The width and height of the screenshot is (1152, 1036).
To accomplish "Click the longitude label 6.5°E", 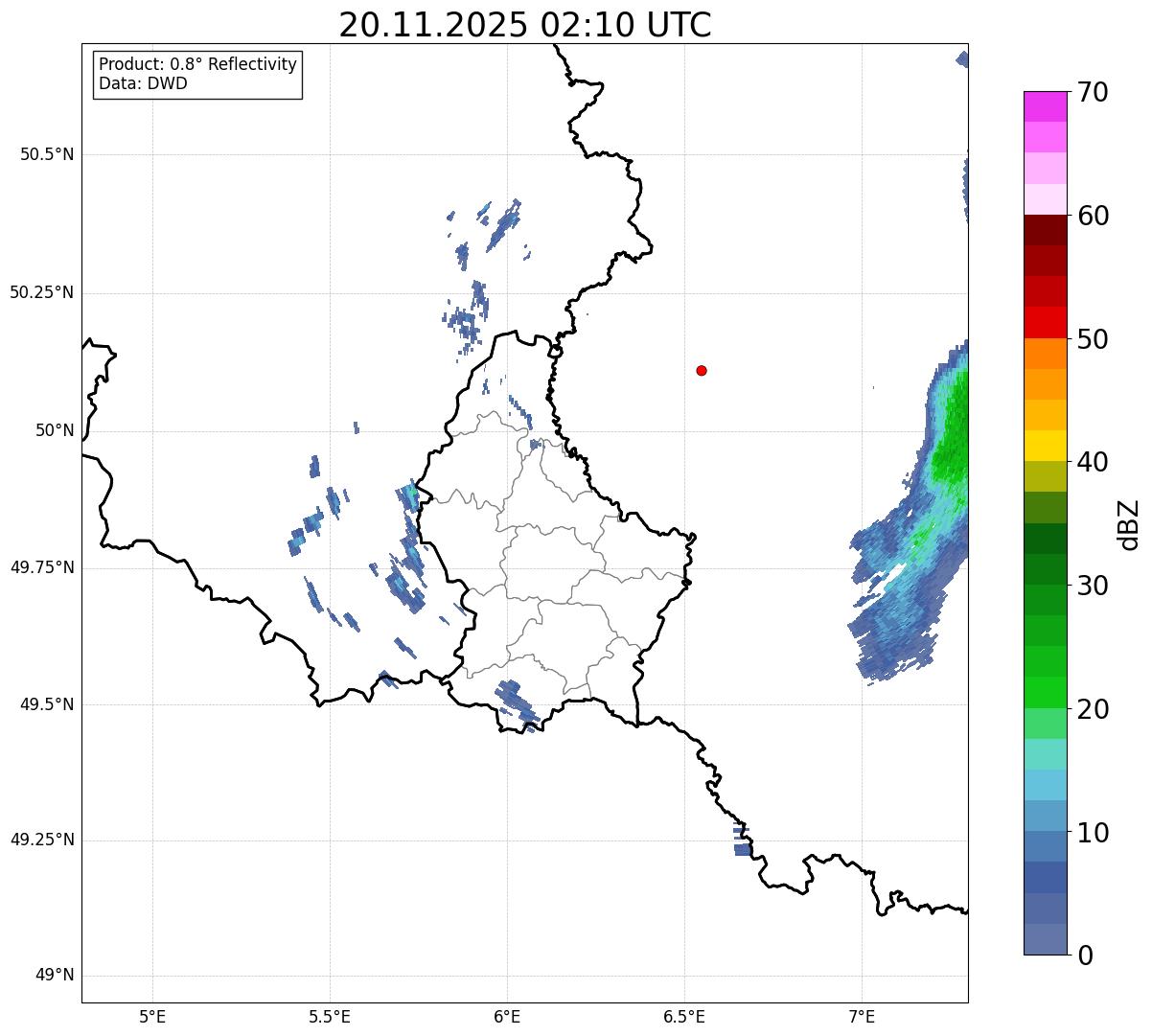I will pos(684,1017).
